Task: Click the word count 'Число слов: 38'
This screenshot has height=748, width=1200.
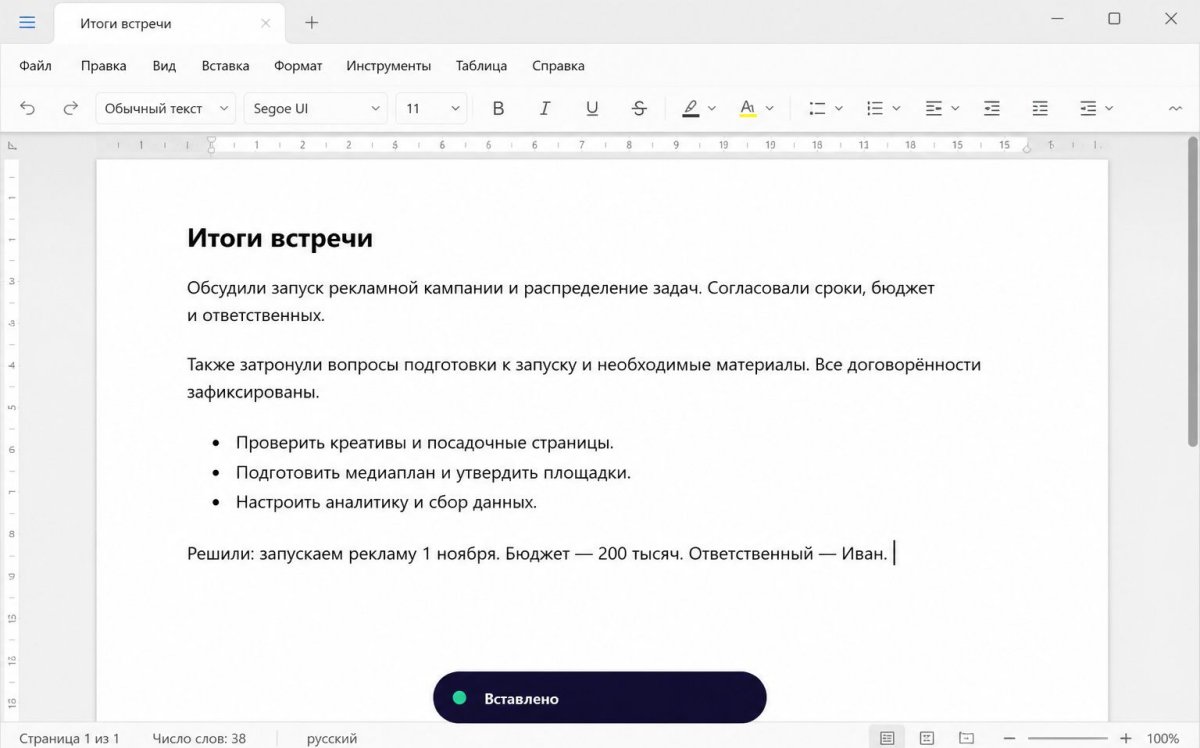Action: pyautogui.click(x=199, y=738)
